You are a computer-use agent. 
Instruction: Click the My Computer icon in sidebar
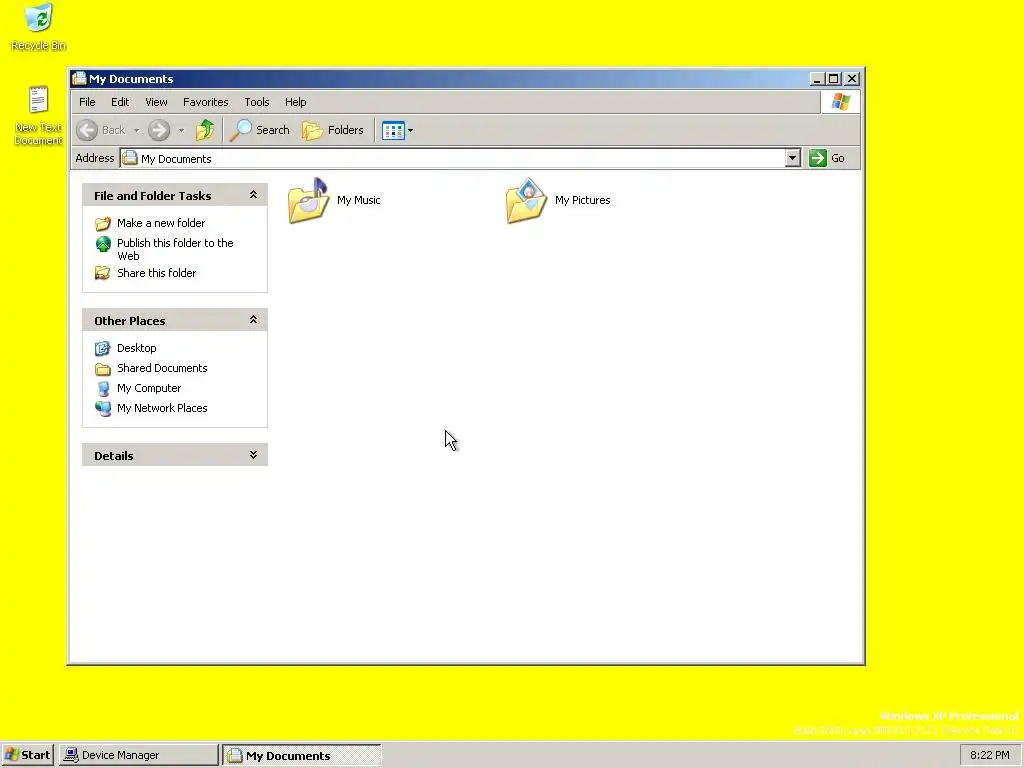(x=103, y=389)
